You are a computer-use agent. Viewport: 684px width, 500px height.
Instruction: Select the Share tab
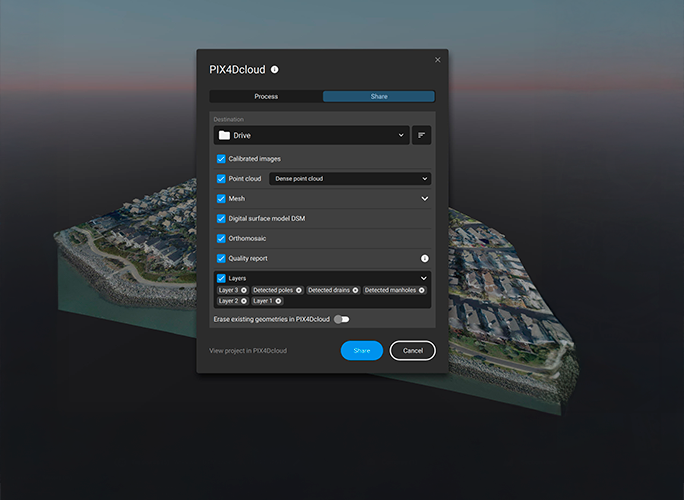point(379,96)
